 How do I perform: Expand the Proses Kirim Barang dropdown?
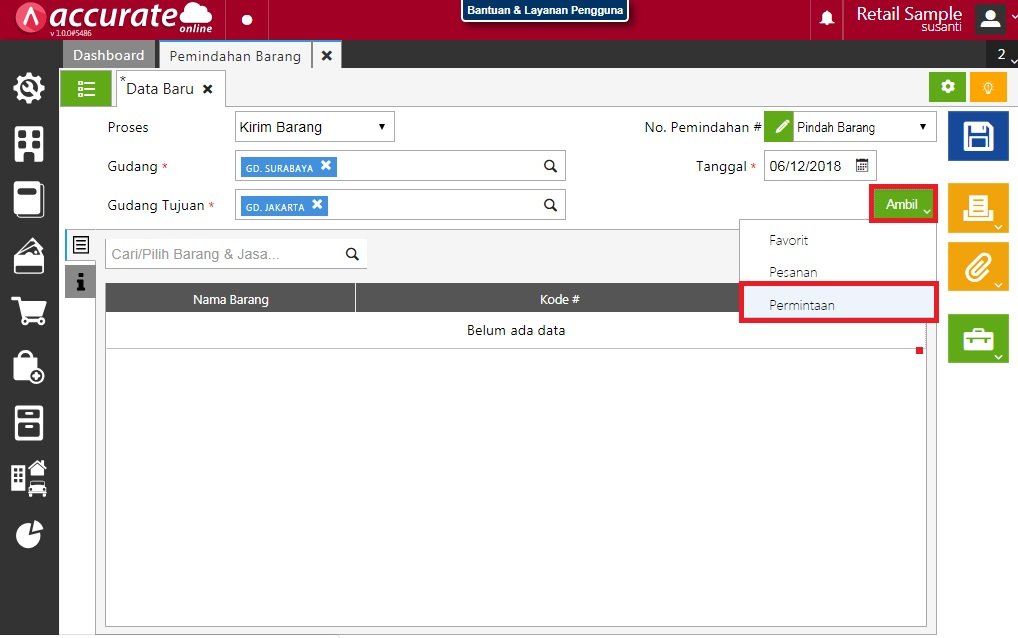pyautogui.click(x=315, y=127)
